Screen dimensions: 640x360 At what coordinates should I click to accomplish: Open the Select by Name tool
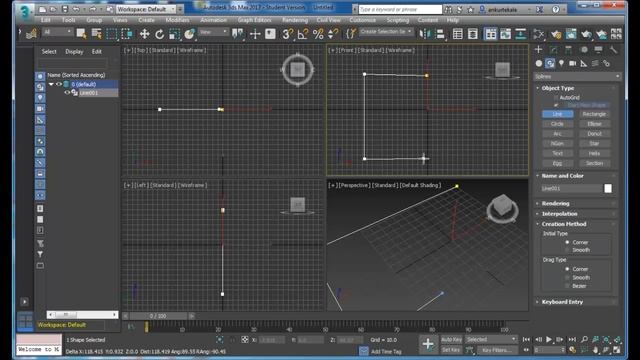click(97, 34)
